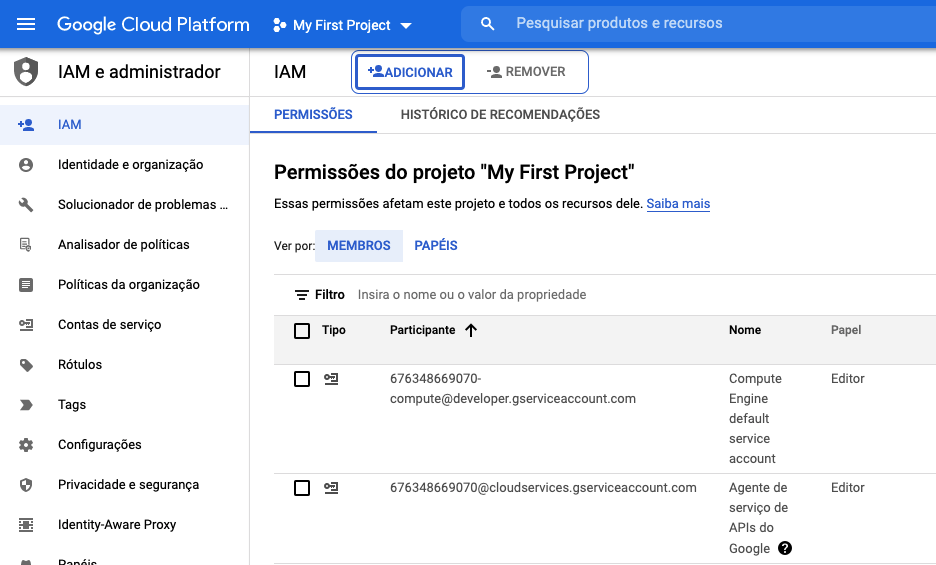
Task: Click the help question mark beside Agente de serviço
Action: [785, 548]
